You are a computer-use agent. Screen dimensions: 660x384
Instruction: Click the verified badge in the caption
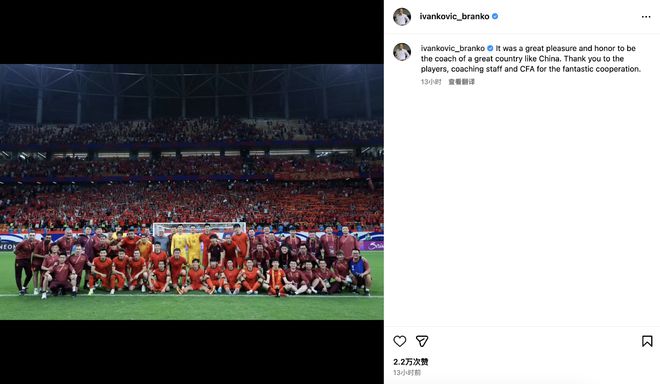[490, 48]
